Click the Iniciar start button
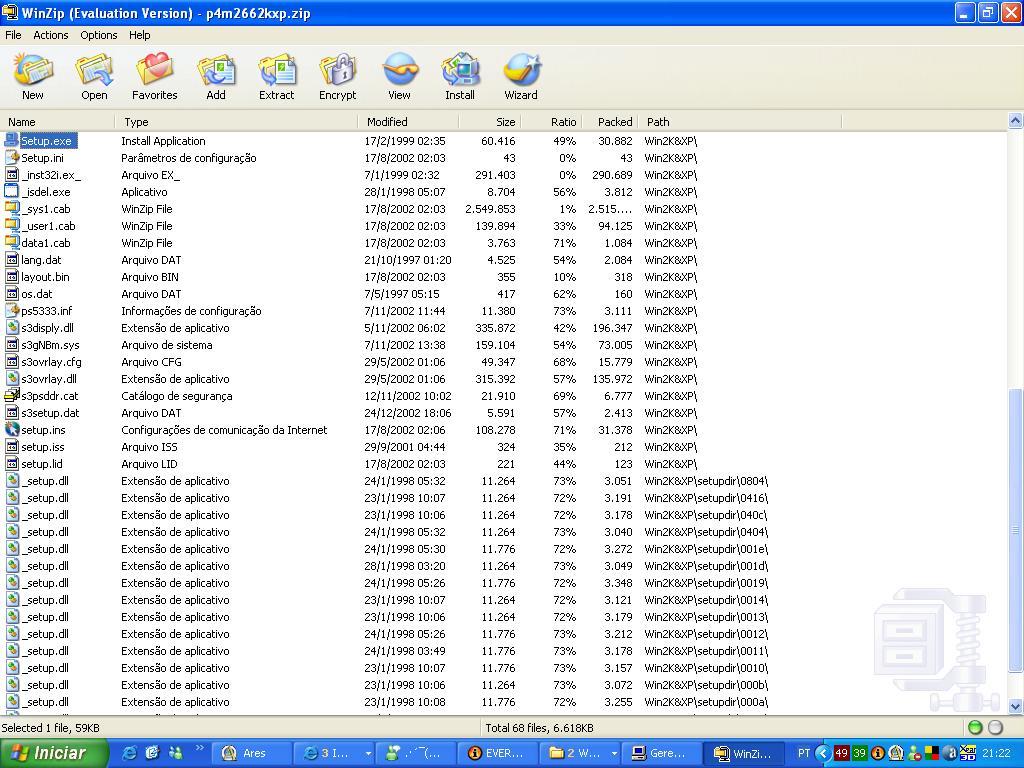 point(54,754)
